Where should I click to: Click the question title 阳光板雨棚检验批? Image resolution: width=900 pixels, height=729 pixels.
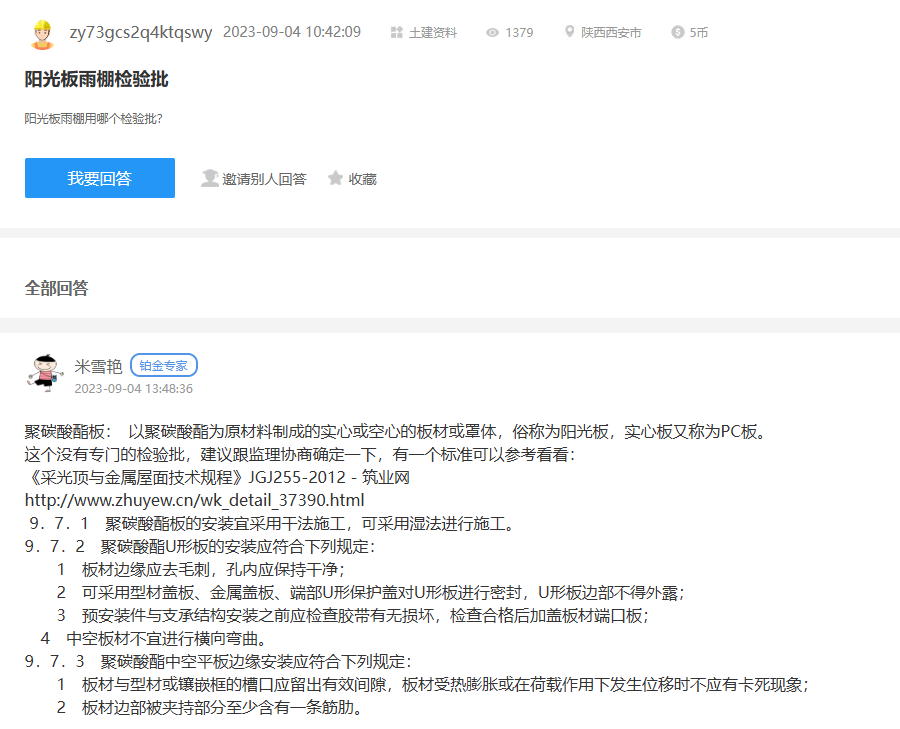click(x=96, y=79)
